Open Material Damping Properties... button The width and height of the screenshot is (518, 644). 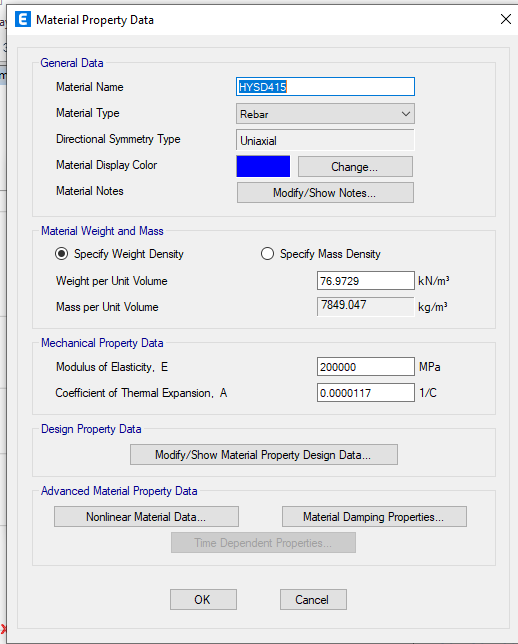coord(374,517)
